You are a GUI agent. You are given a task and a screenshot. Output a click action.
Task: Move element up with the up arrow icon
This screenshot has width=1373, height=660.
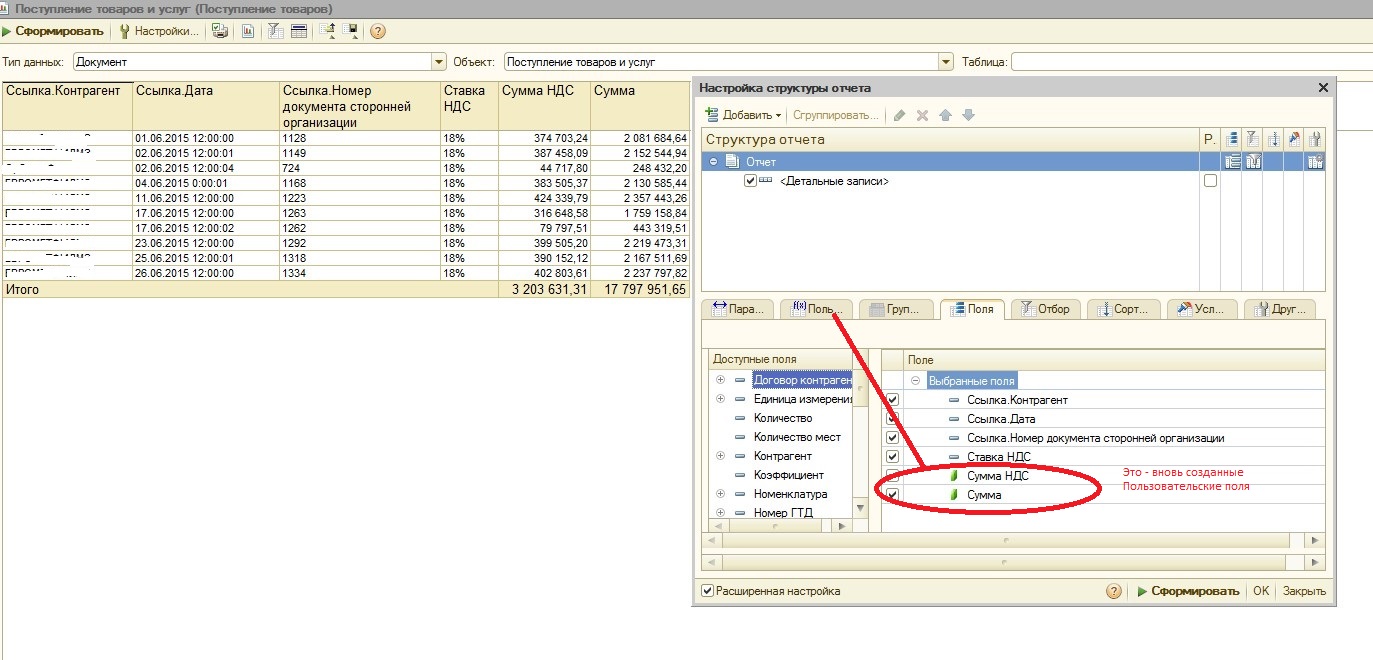coord(945,115)
